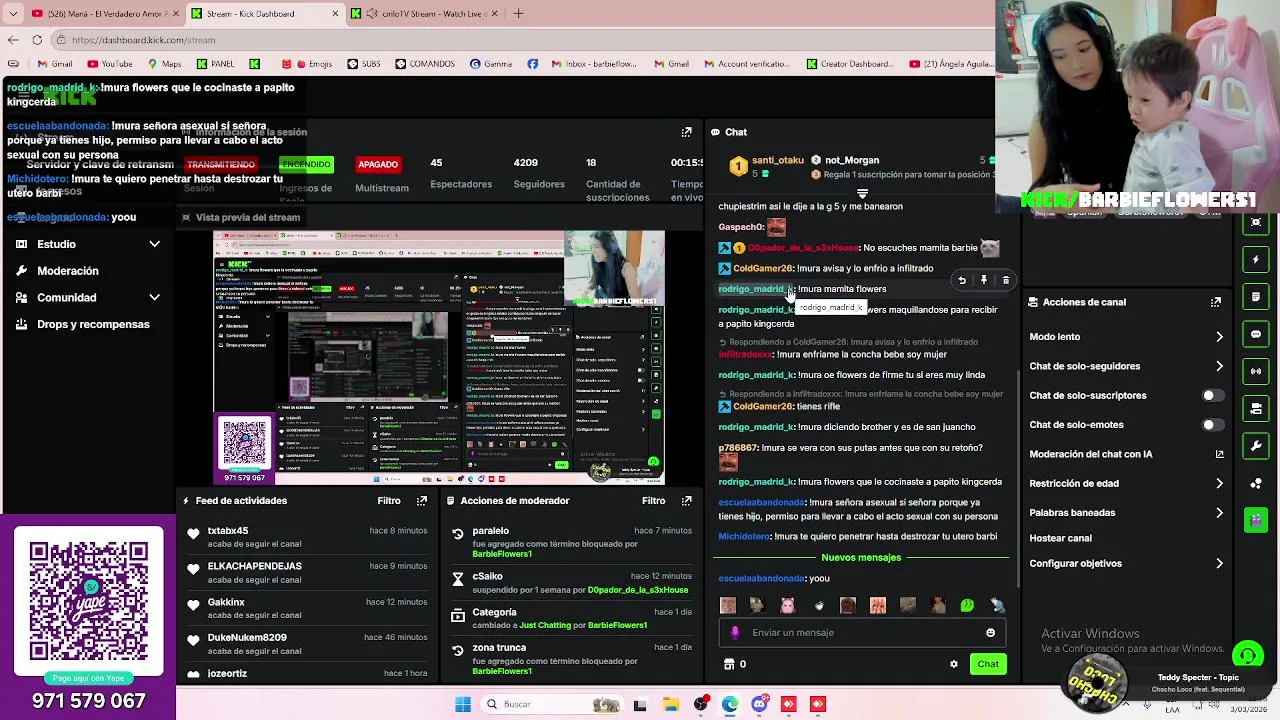Open the emoji picker in message box
Screen dimensions: 1280x720
[990, 632]
